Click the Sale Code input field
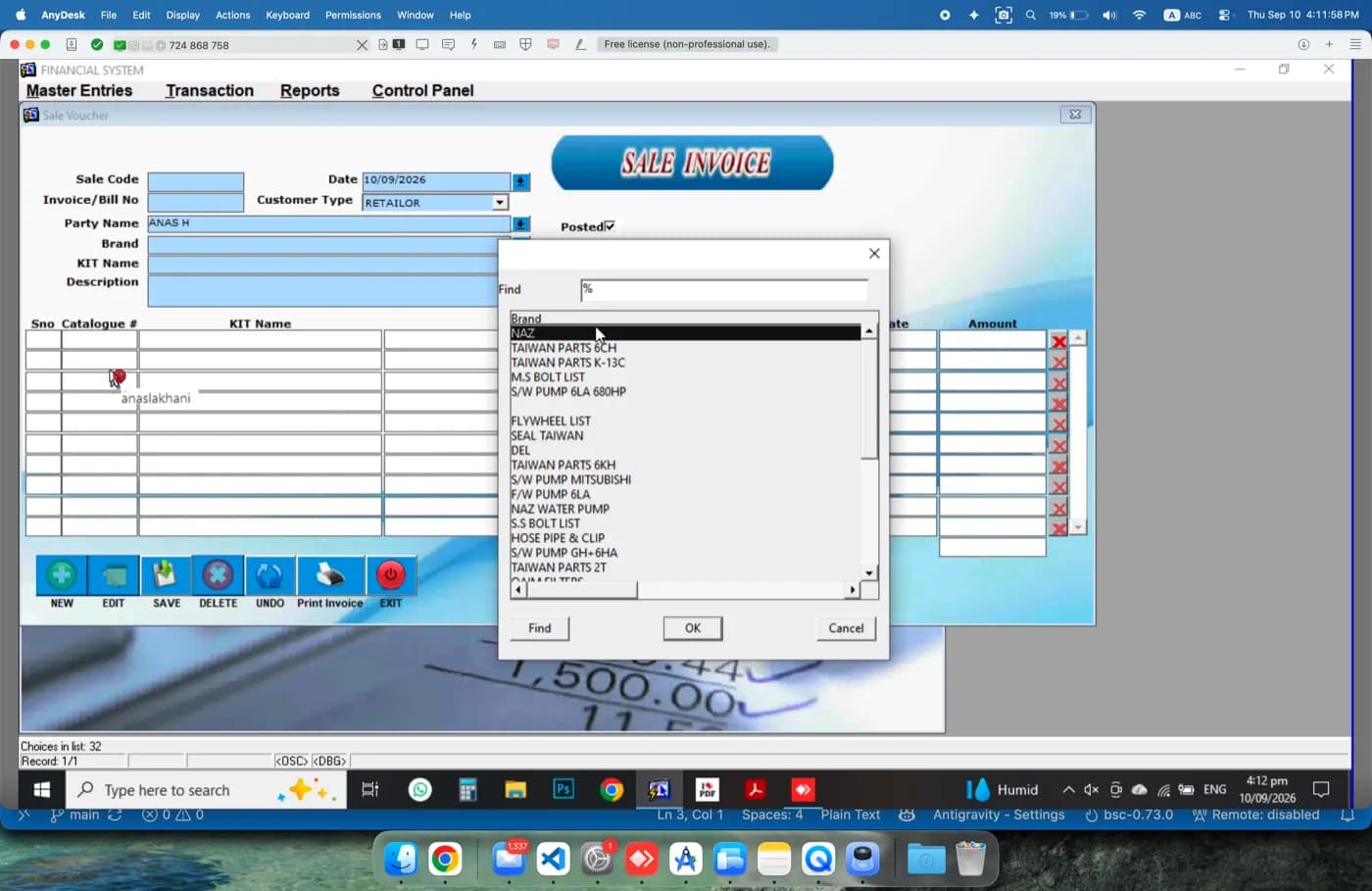This screenshot has height=891, width=1372. 196,181
